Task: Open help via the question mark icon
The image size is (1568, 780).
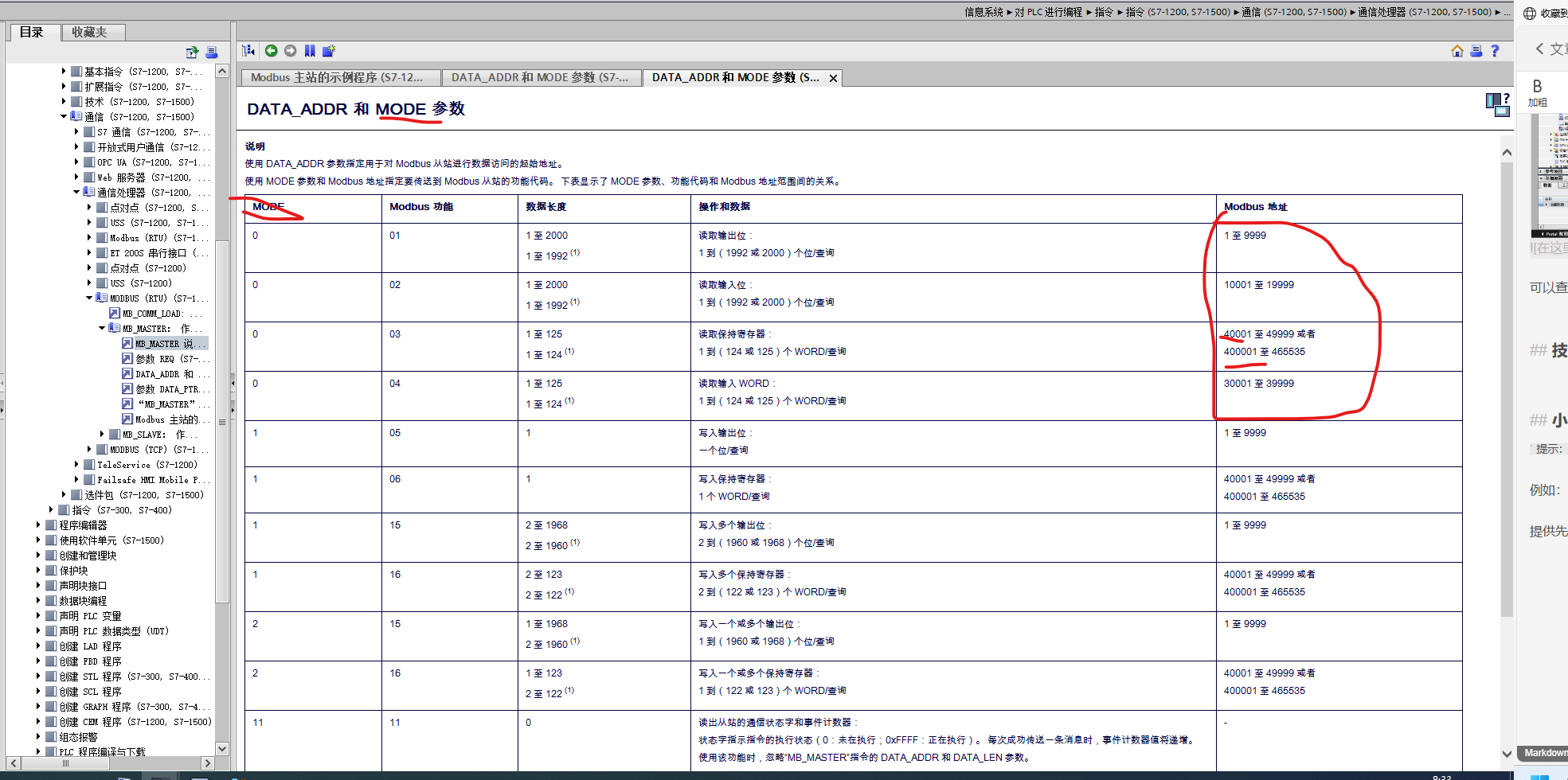Action: click(x=1496, y=50)
